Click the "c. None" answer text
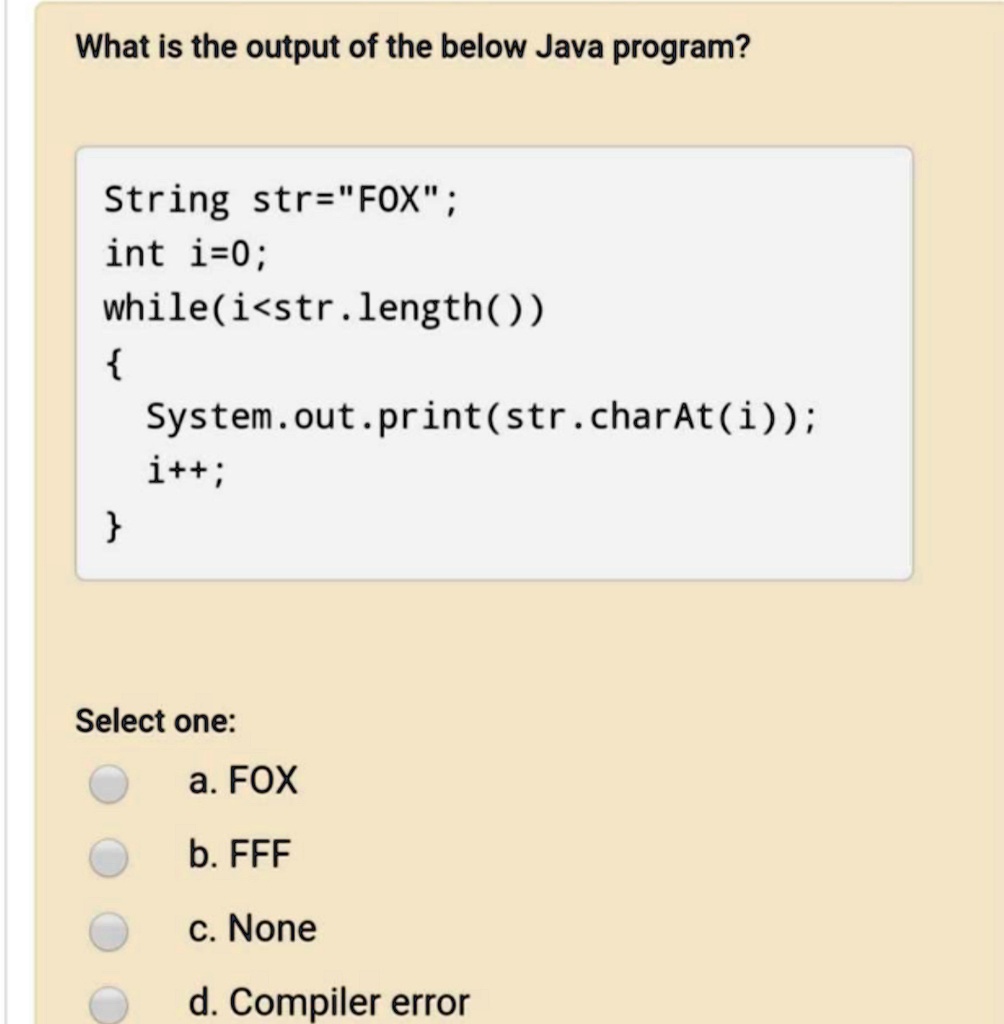 [252, 928]
